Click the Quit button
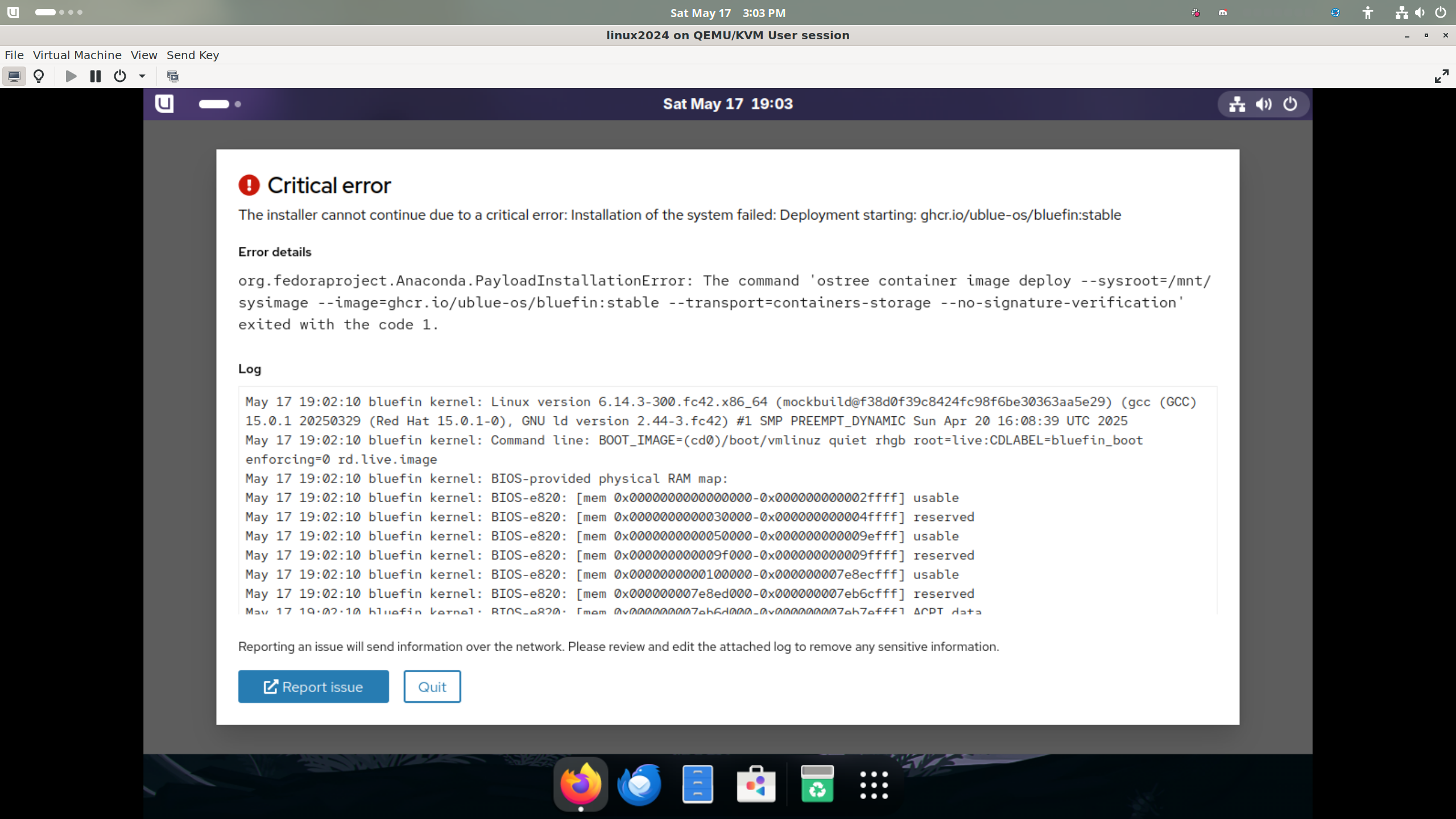The image size is (1456, 819). [432, 686]
